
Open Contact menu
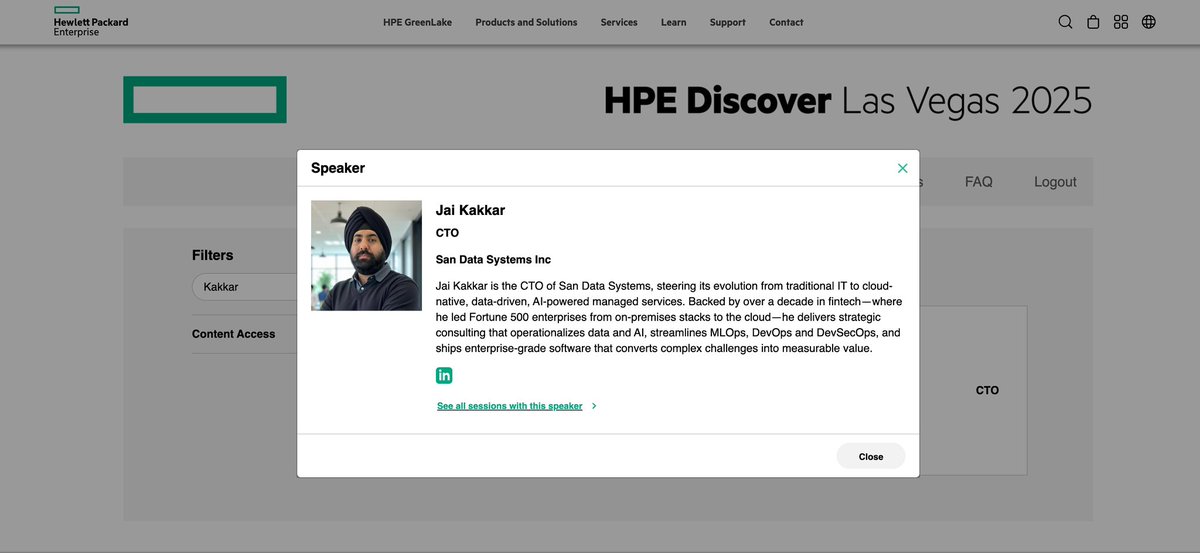[786, 22]
